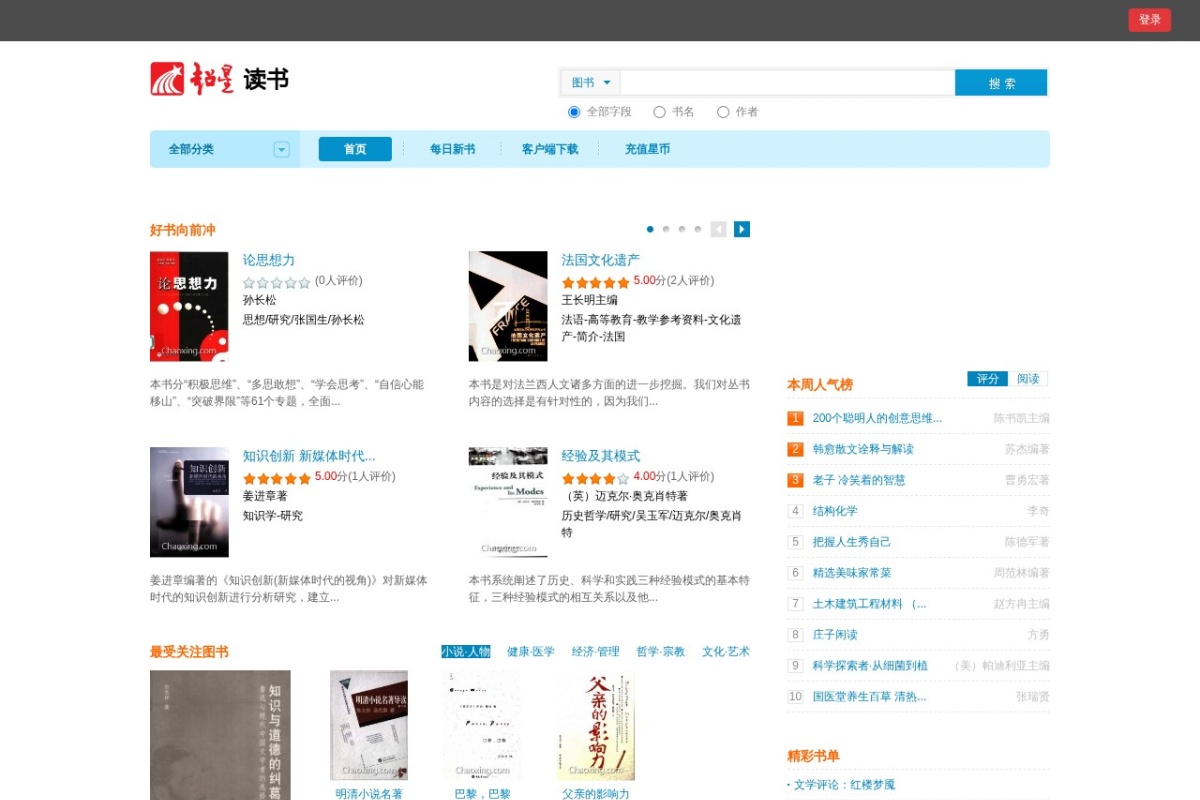Expand the 全部分类 category dropdown arrow
Screen dimensions: 1200x800
coord(282,149)
